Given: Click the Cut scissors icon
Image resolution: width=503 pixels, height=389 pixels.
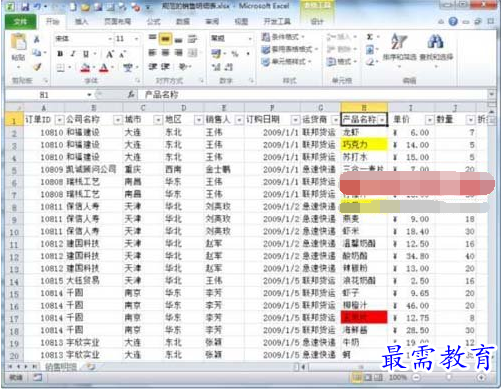Looking at the screenshot, I should (x=37, y=40).
